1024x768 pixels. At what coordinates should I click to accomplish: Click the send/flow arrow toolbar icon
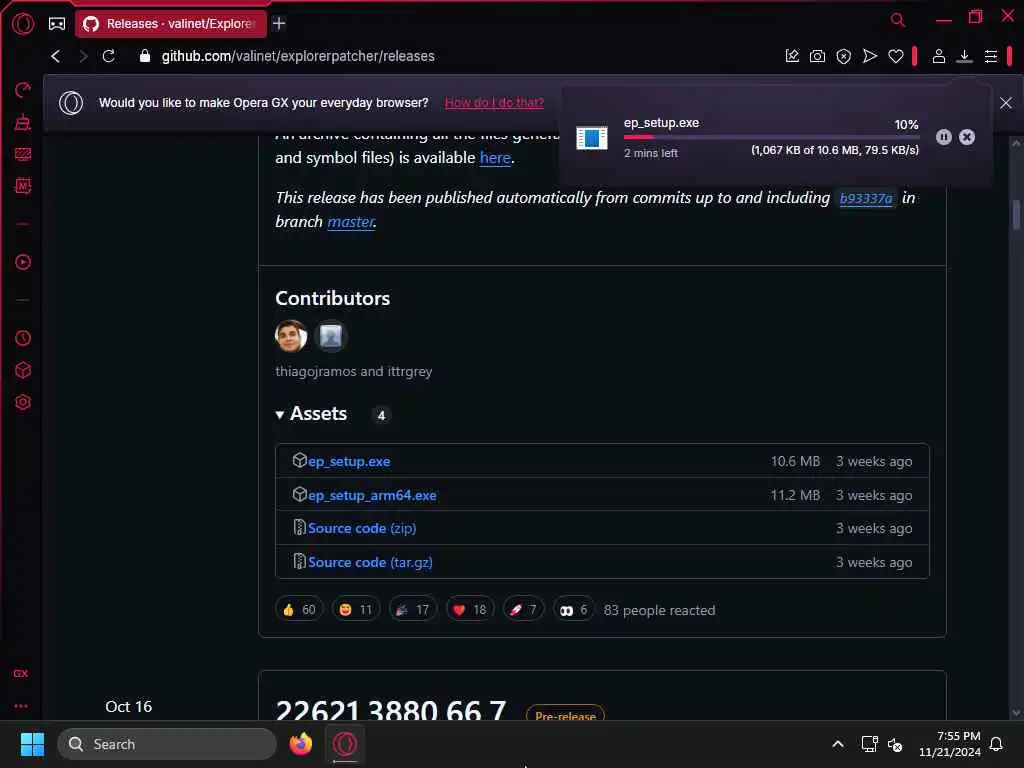coord(869,56)
